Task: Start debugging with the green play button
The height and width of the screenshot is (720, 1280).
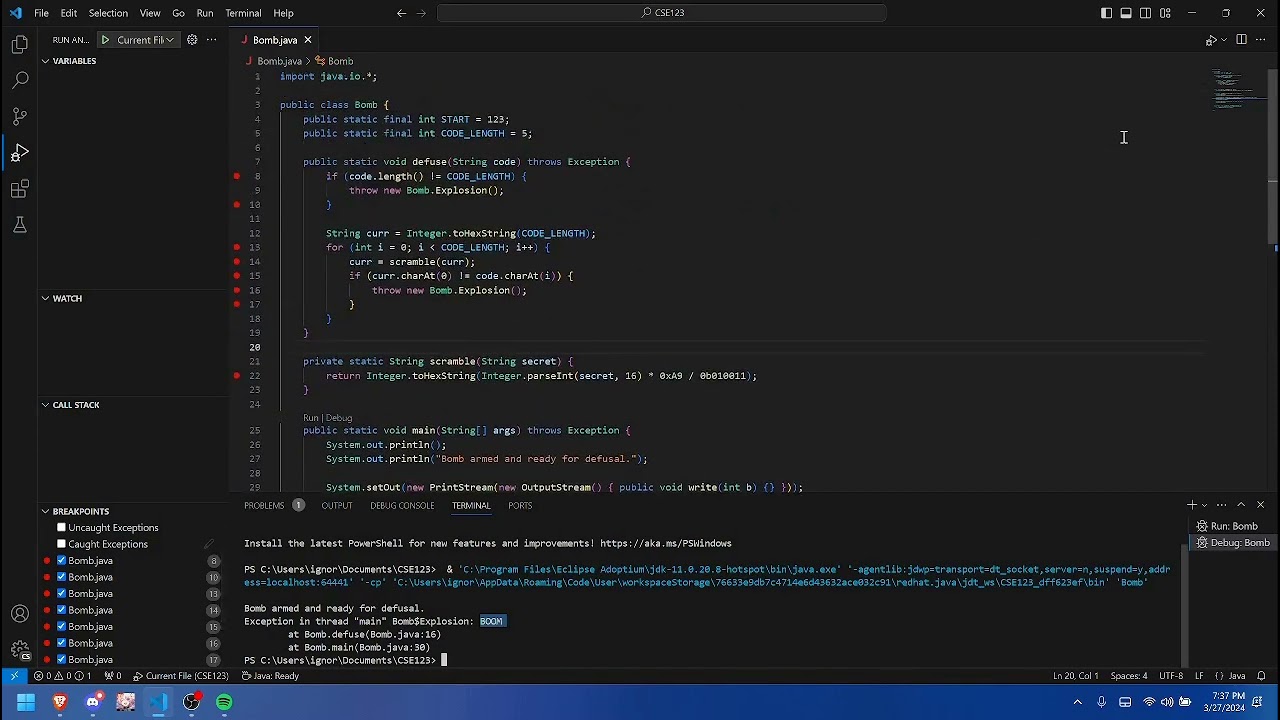Action: click(x=105, y=40)
